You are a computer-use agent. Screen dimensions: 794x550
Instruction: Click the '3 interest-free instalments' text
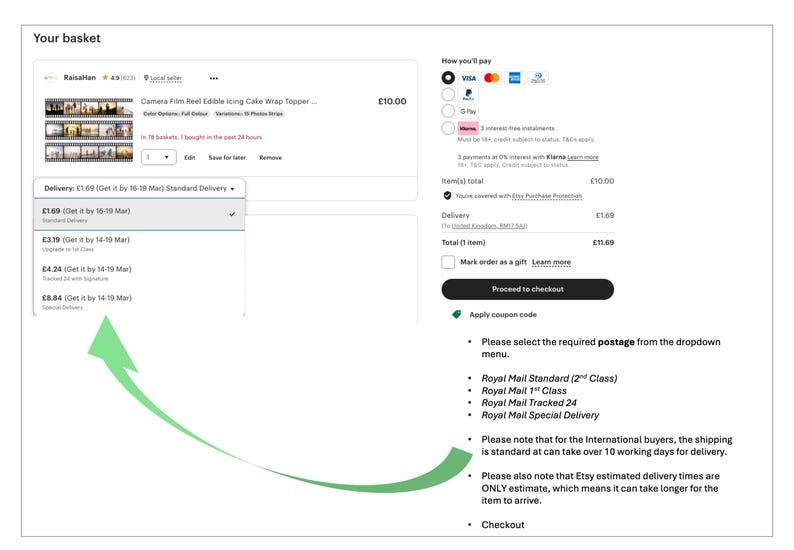pos(517,128)
